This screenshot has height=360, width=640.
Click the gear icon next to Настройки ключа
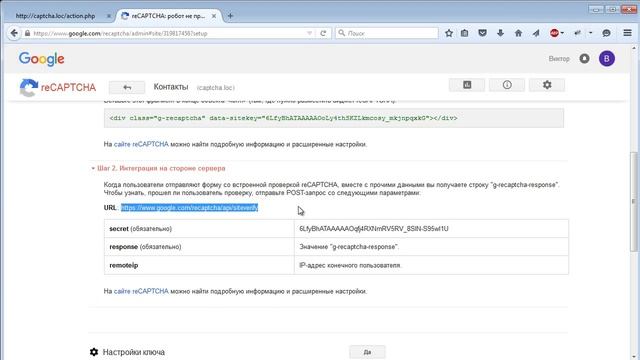tap(94, 352)
